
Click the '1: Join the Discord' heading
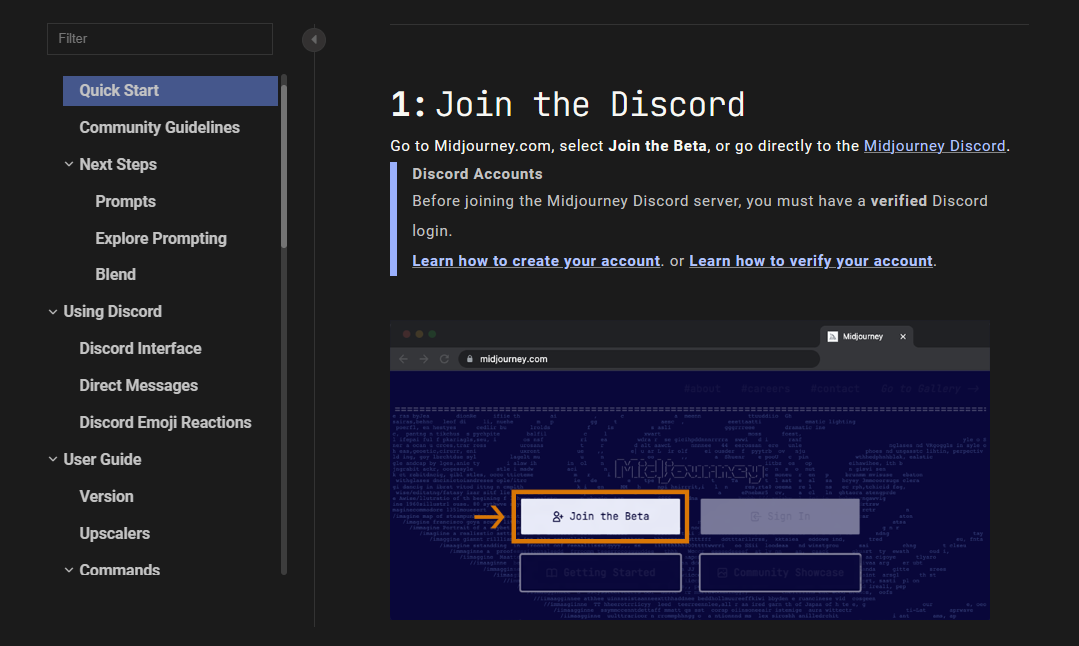(x=568, y=105)
